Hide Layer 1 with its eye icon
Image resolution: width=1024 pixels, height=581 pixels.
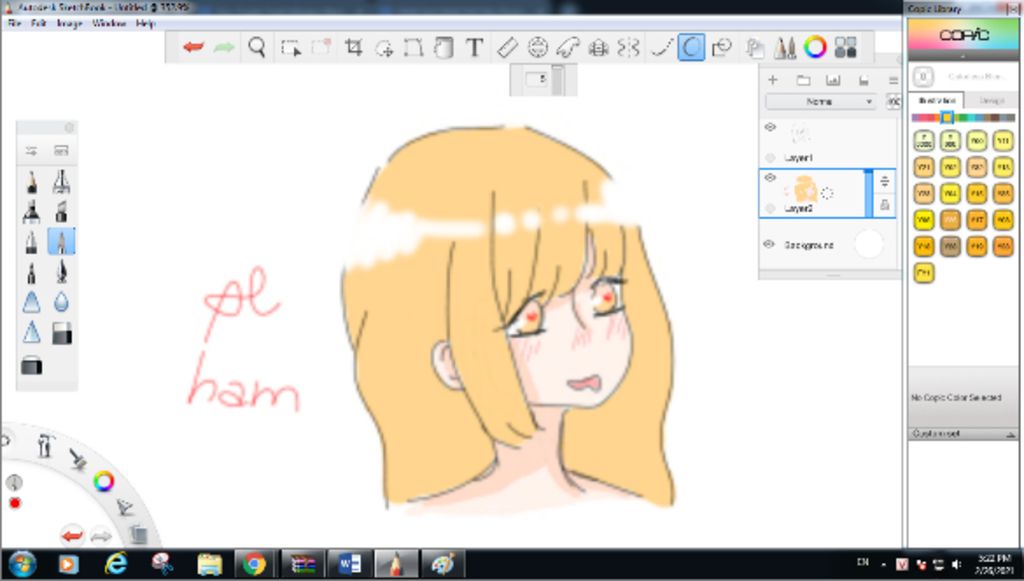770,127
